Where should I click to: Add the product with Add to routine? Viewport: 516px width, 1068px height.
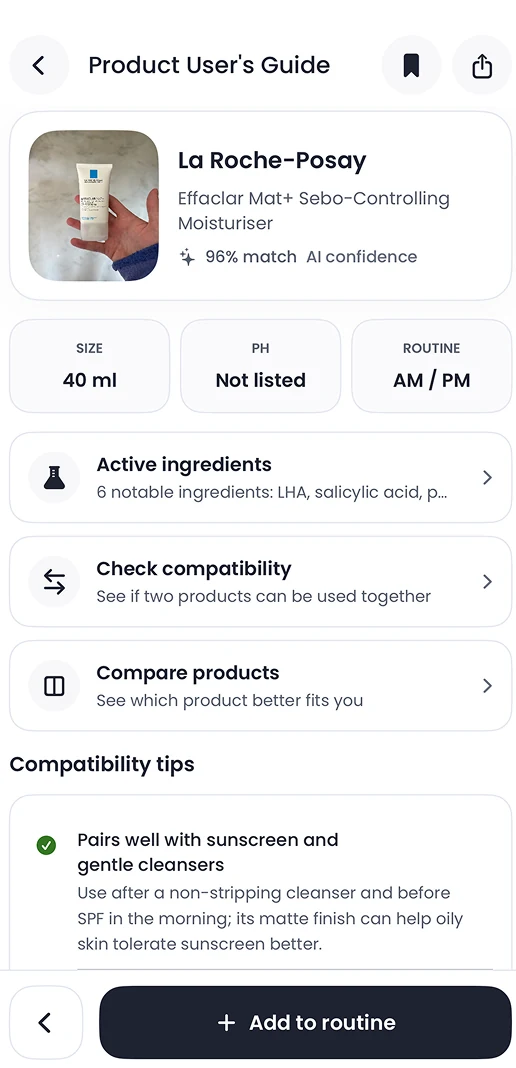306,1022
